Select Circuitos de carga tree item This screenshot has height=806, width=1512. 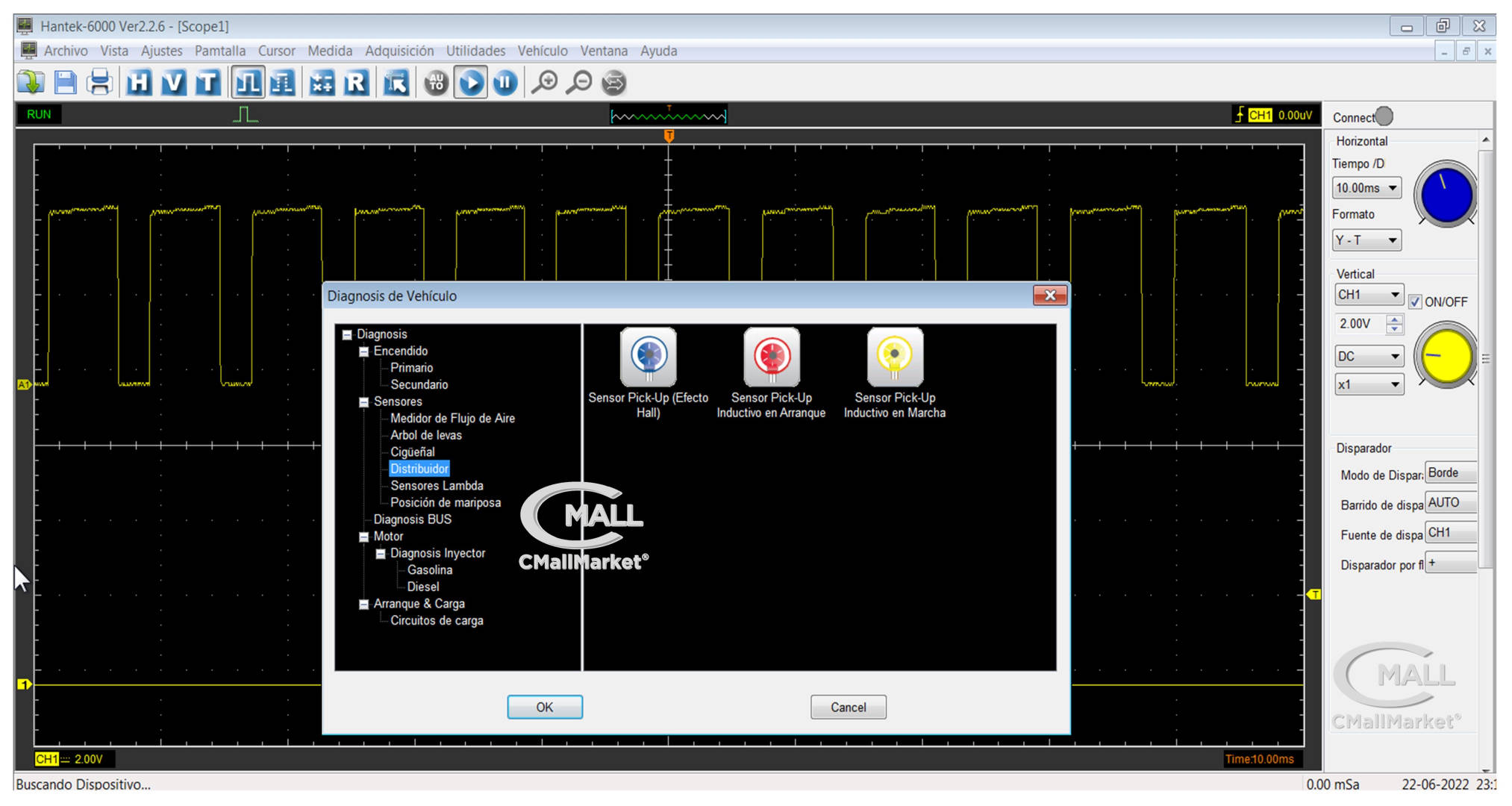coord(437,621)
